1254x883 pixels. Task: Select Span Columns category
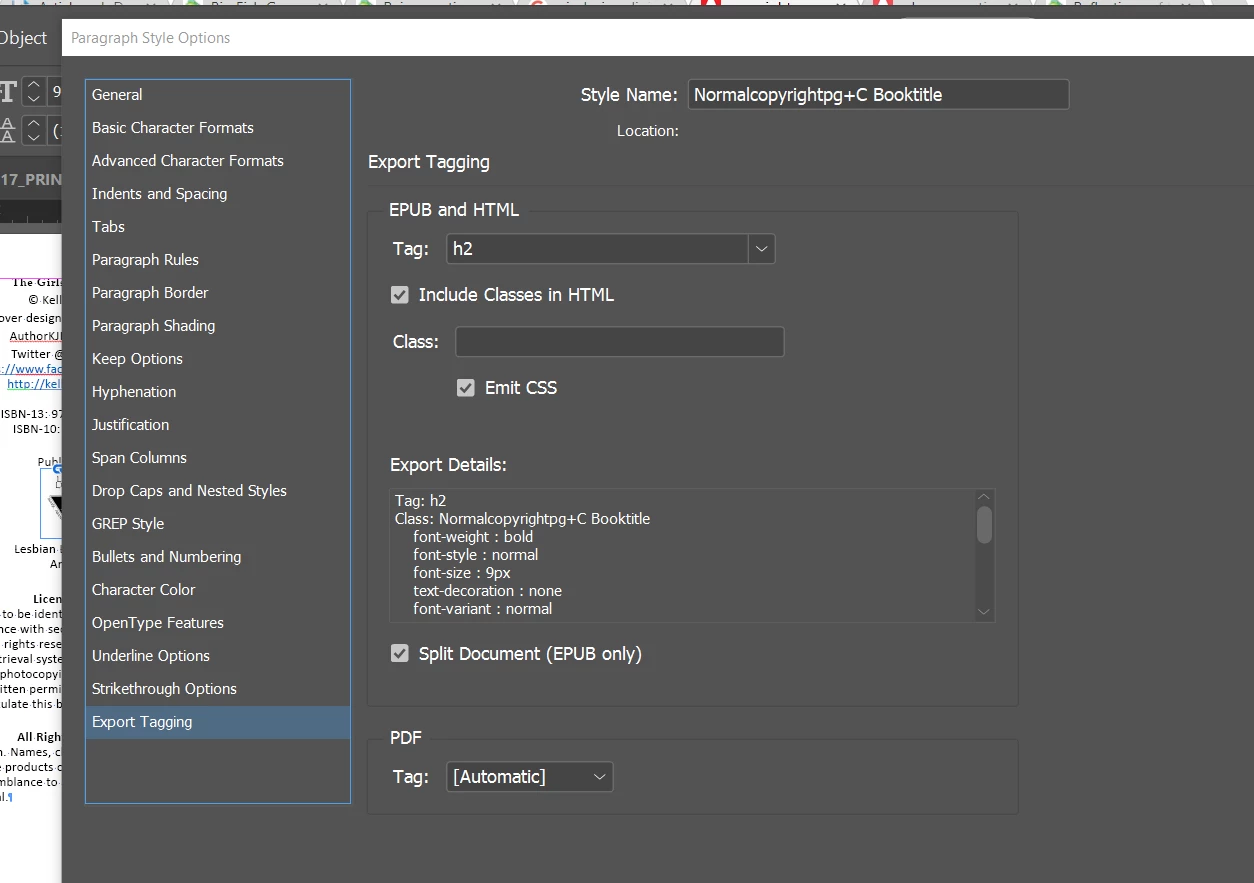218,458
